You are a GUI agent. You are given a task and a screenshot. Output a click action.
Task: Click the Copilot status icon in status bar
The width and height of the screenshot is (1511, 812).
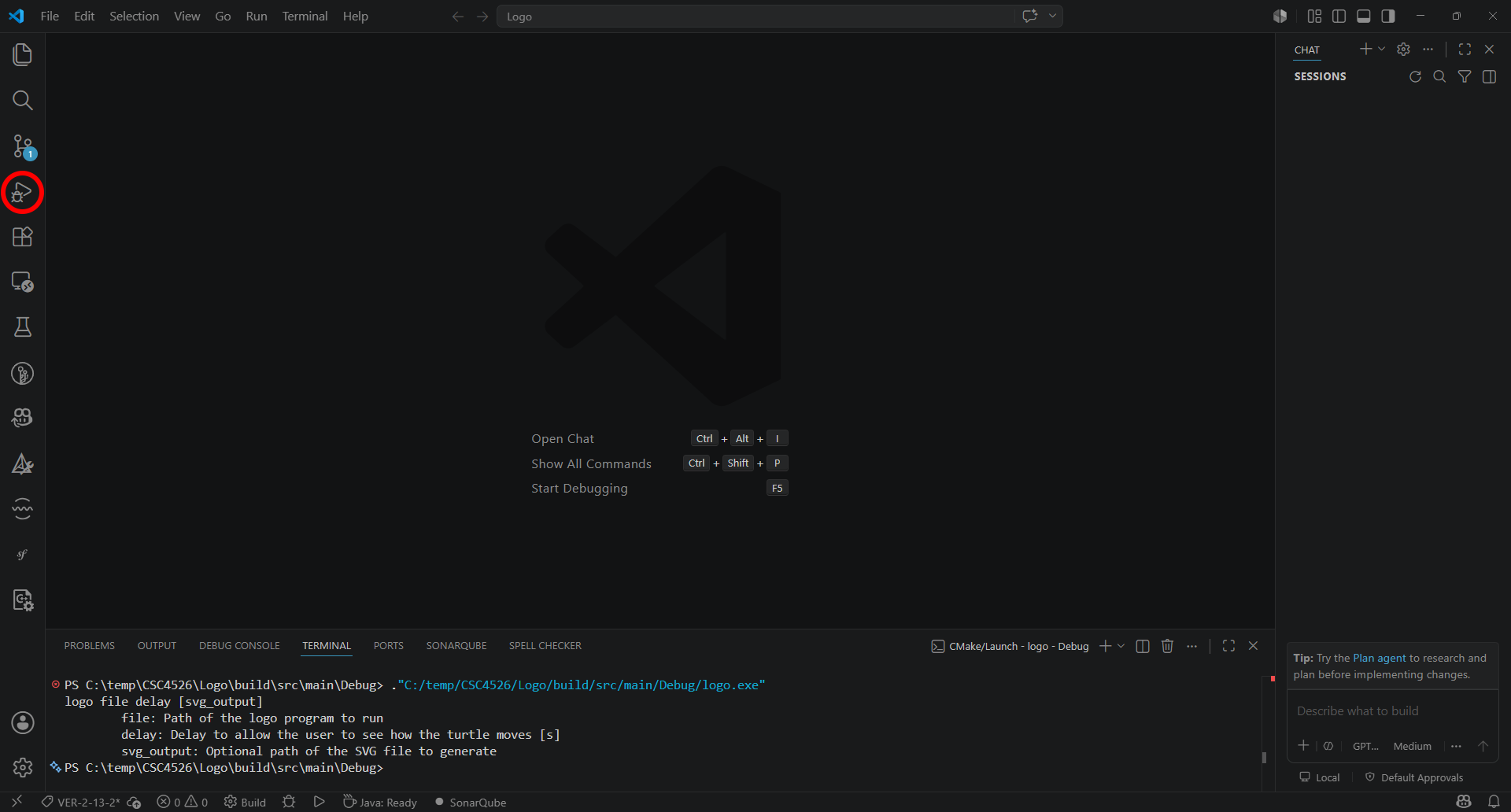tap(1464, 802)
